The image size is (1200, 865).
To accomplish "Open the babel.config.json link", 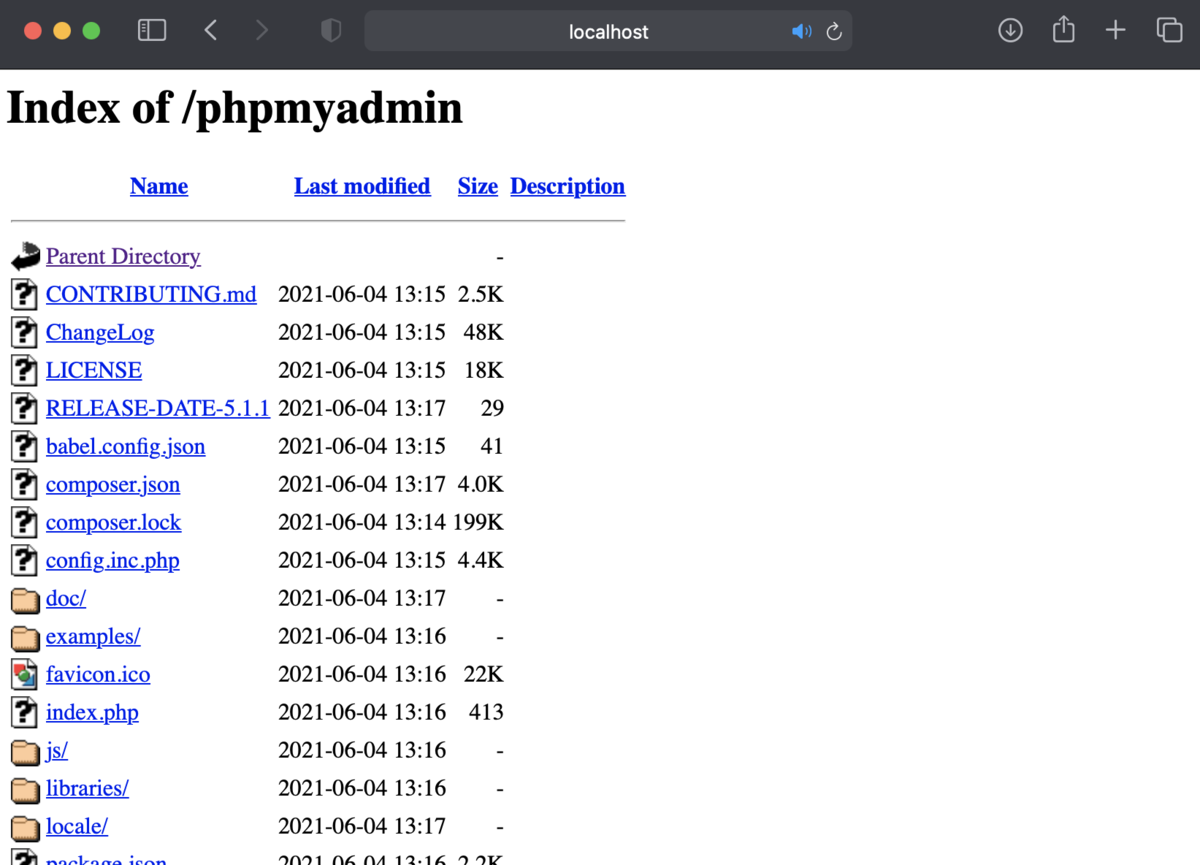I will point(125,447).
